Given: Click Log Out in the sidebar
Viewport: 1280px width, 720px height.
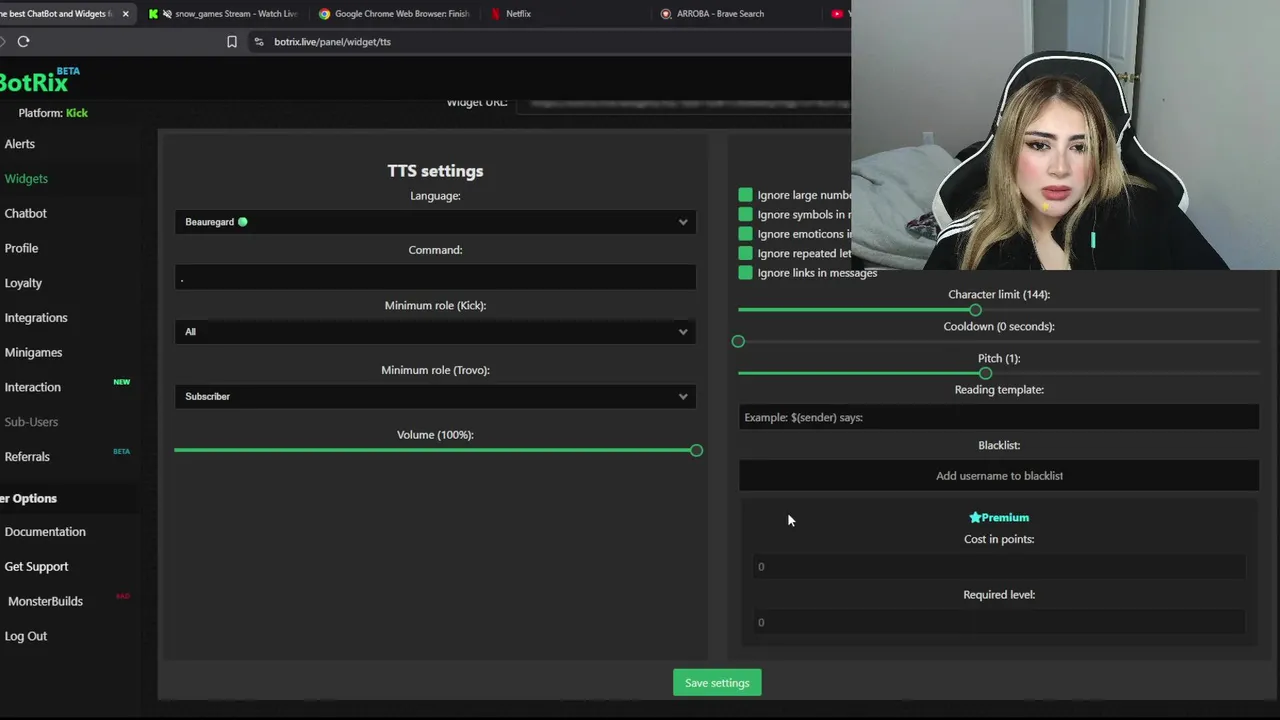Looking at the screenshot, I should pos(26,636).
